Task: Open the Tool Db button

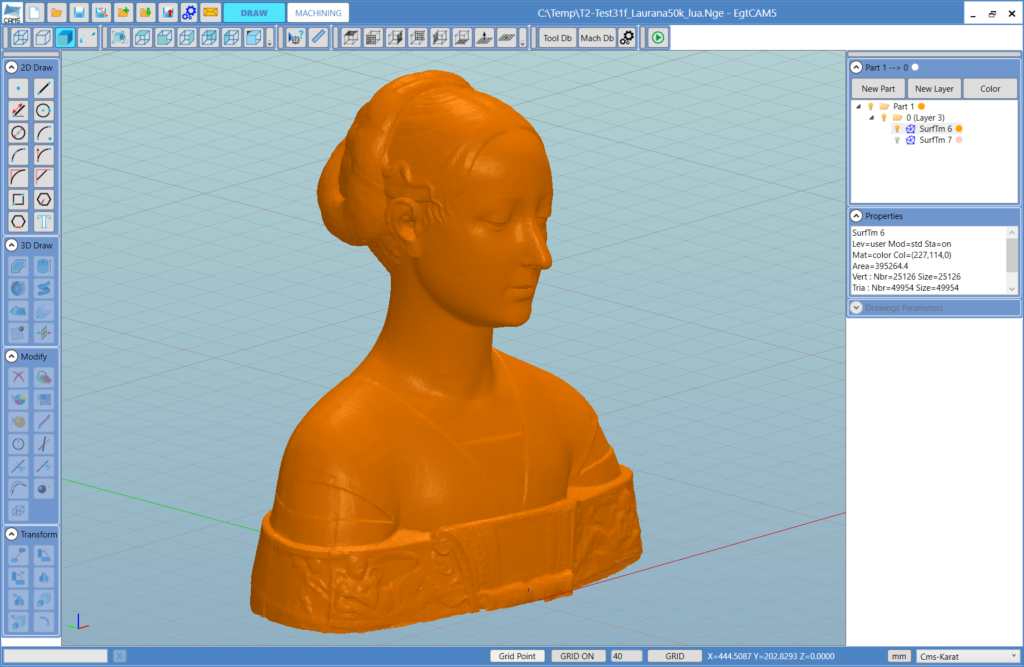Action: [557, 38]
